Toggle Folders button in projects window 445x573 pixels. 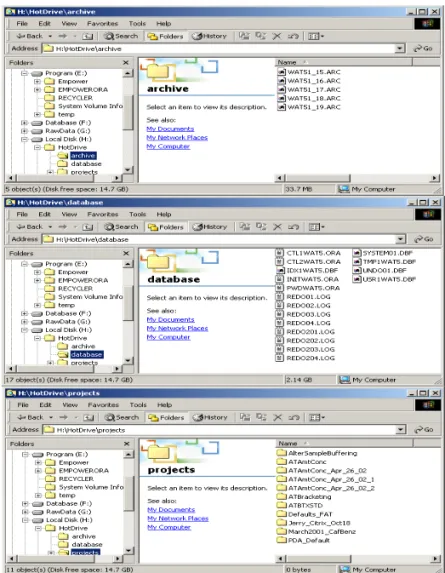166,417
